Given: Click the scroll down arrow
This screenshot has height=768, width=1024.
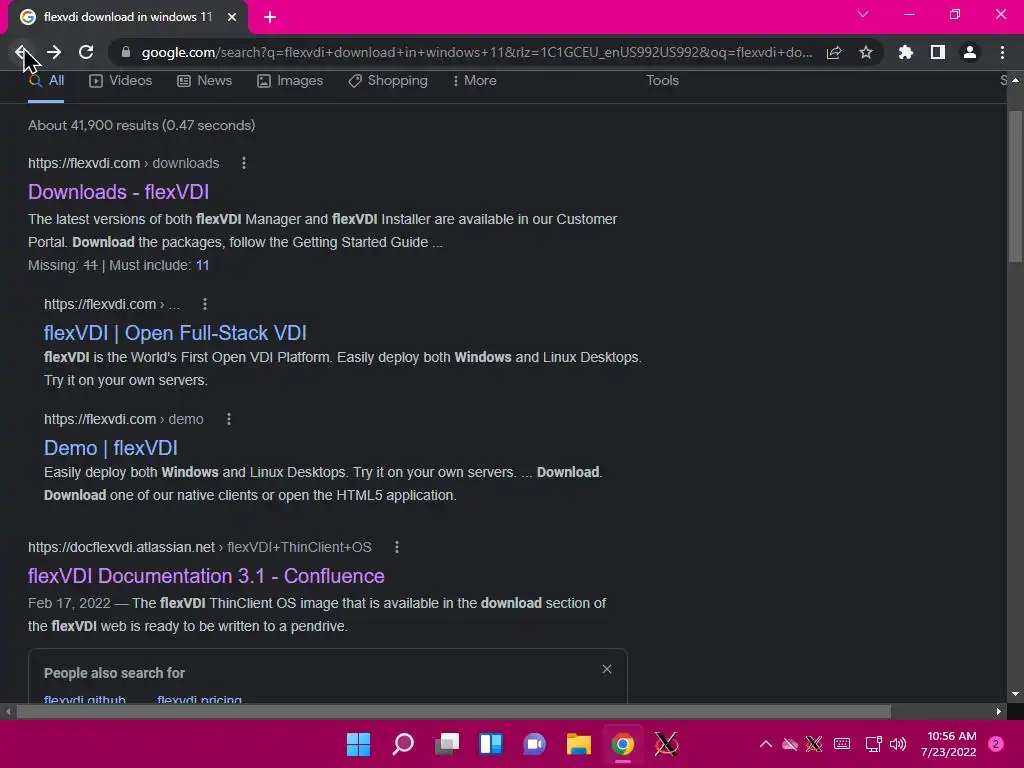Looking at the screenshot, I should [1015, 694].
